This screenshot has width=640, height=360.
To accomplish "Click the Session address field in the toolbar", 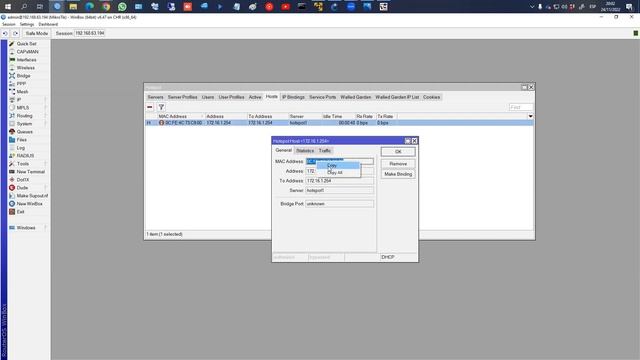I will click(x=89, y=33).
